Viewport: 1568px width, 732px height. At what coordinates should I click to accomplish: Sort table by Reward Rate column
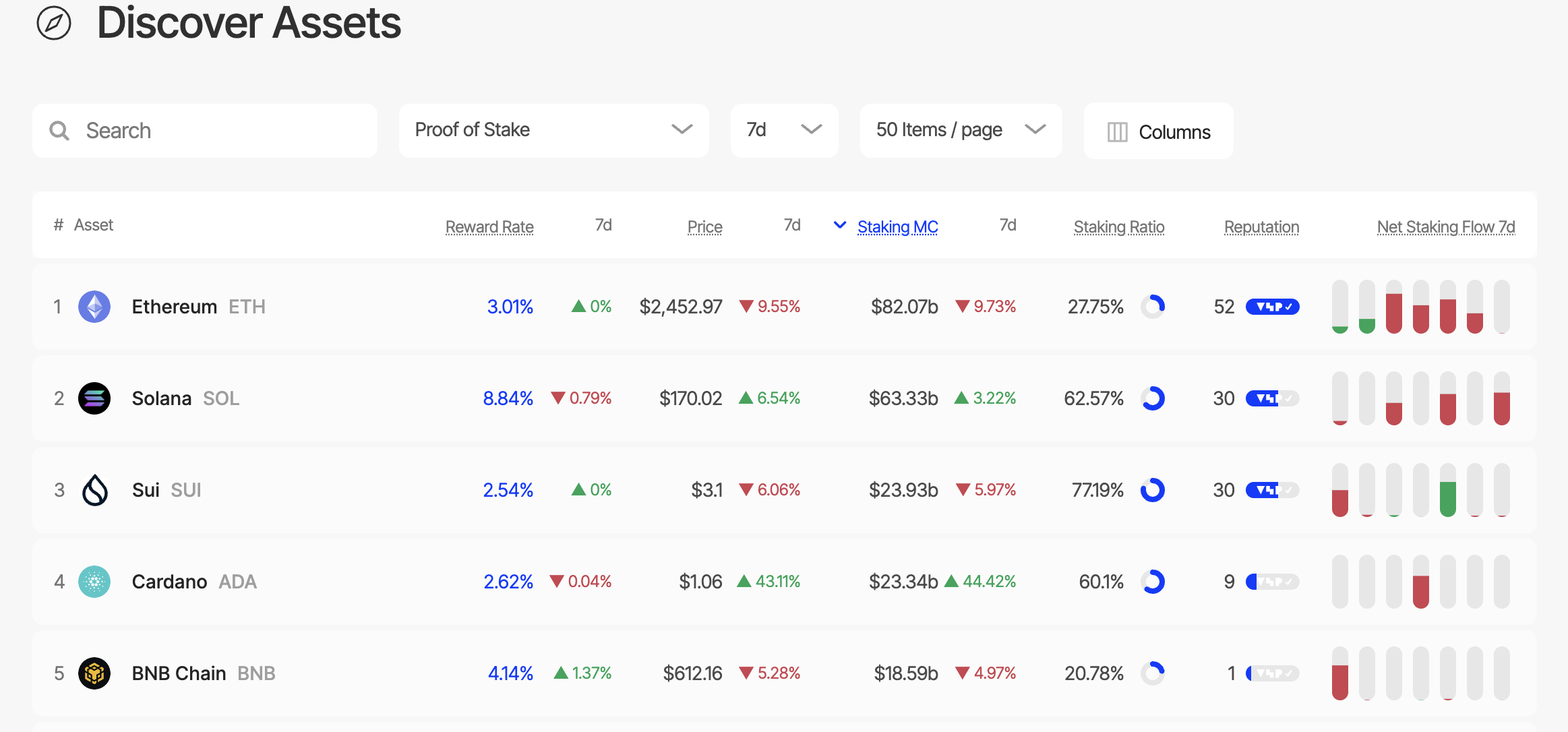click(x=489, y=227)
